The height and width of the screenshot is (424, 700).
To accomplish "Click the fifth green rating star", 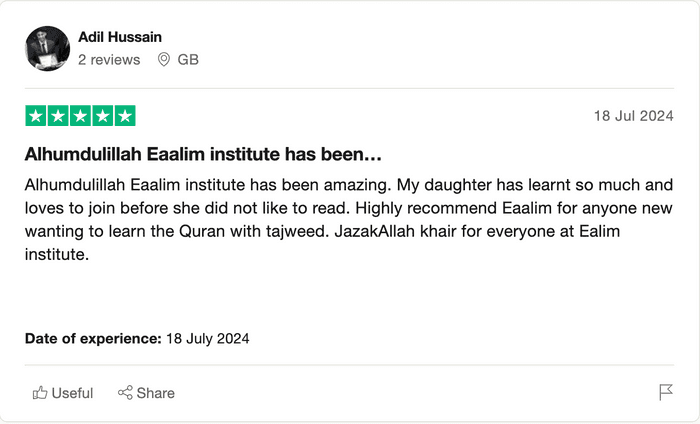I will tap(125, 116).
